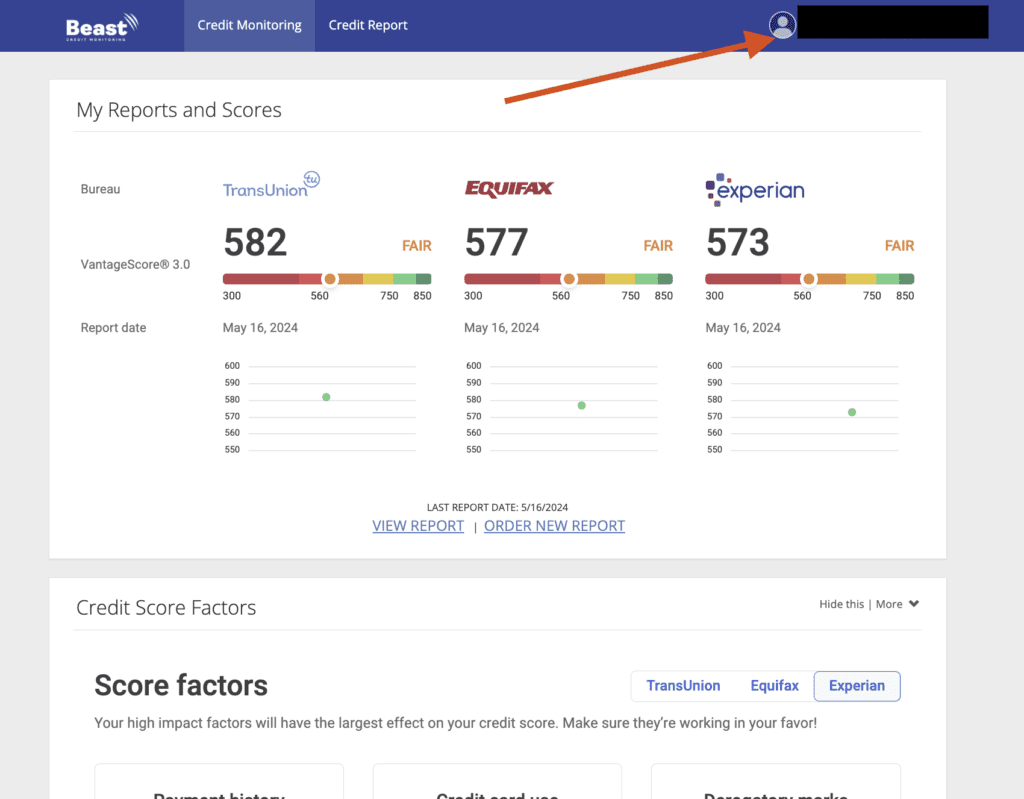Click the VIEW REPORT link
The height and width of the screenshot is (799, 1024).
tap(418, 526)
